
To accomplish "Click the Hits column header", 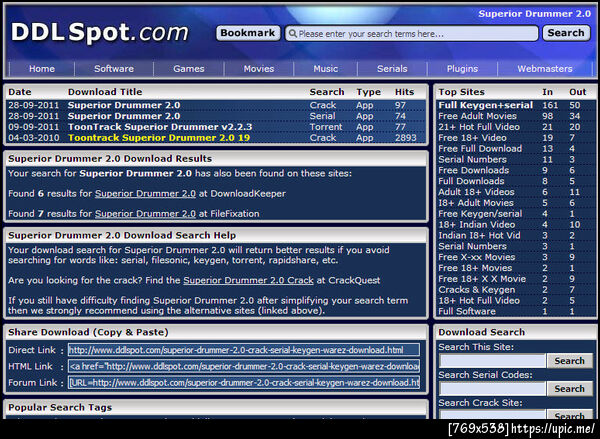I will pos(404,92).
